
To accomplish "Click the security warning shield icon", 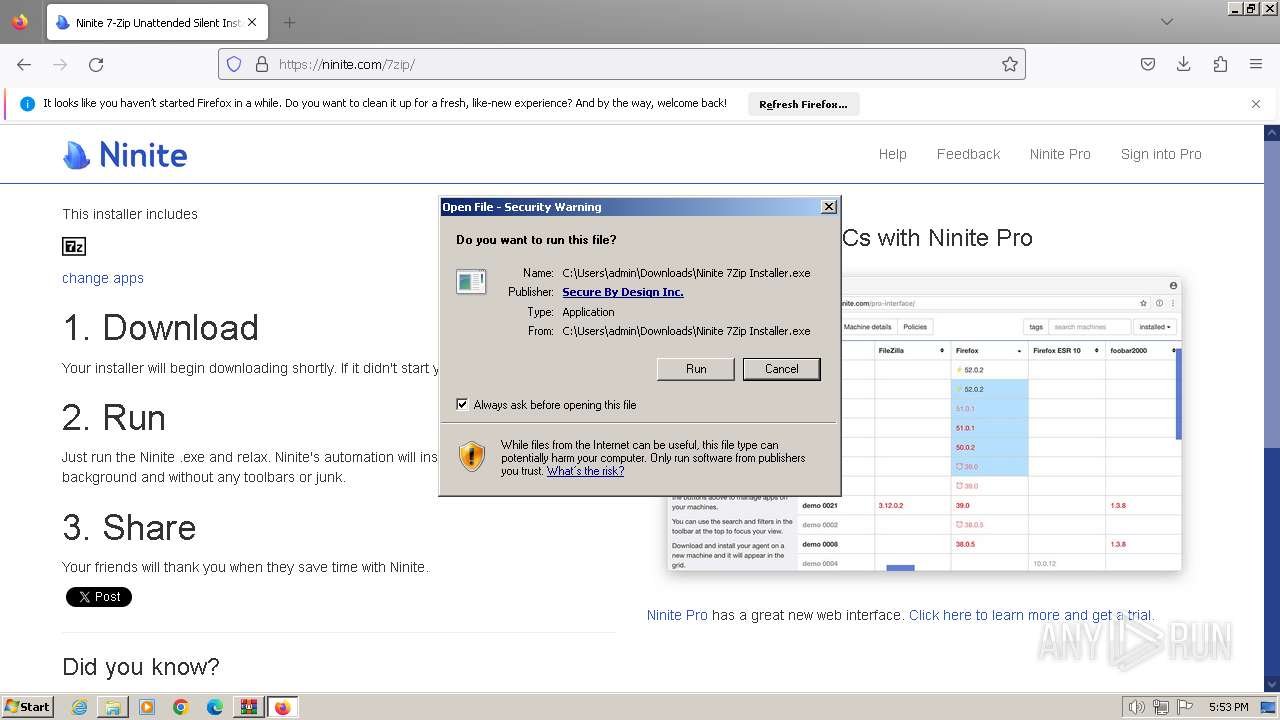I will pyautogui.click(x=472, y=457).
